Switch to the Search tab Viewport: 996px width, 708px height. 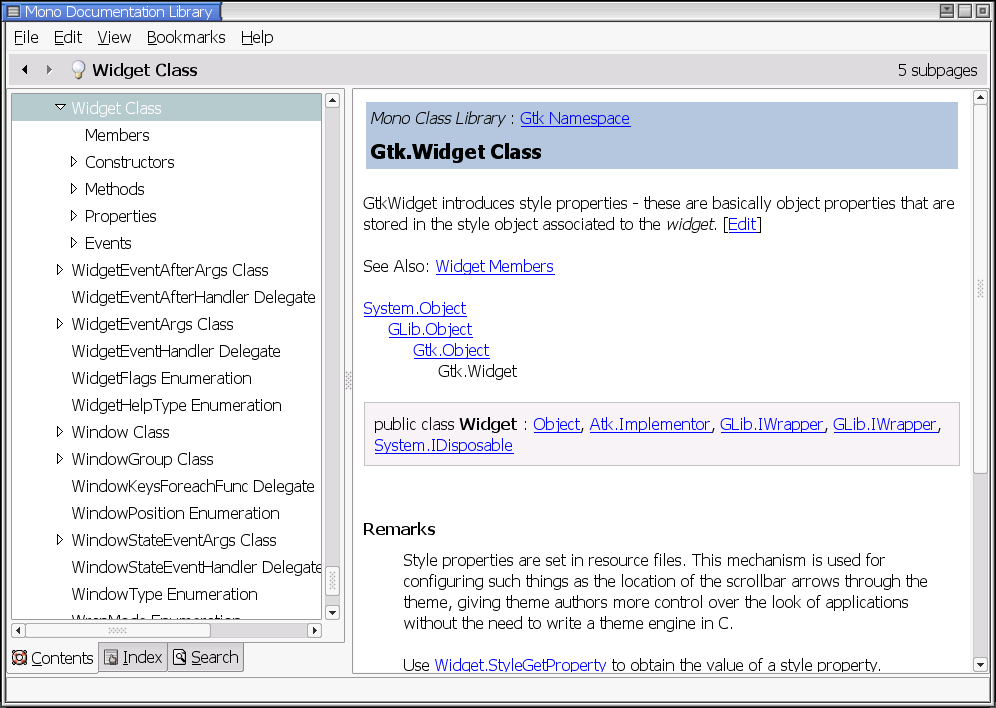coord(206,657)
